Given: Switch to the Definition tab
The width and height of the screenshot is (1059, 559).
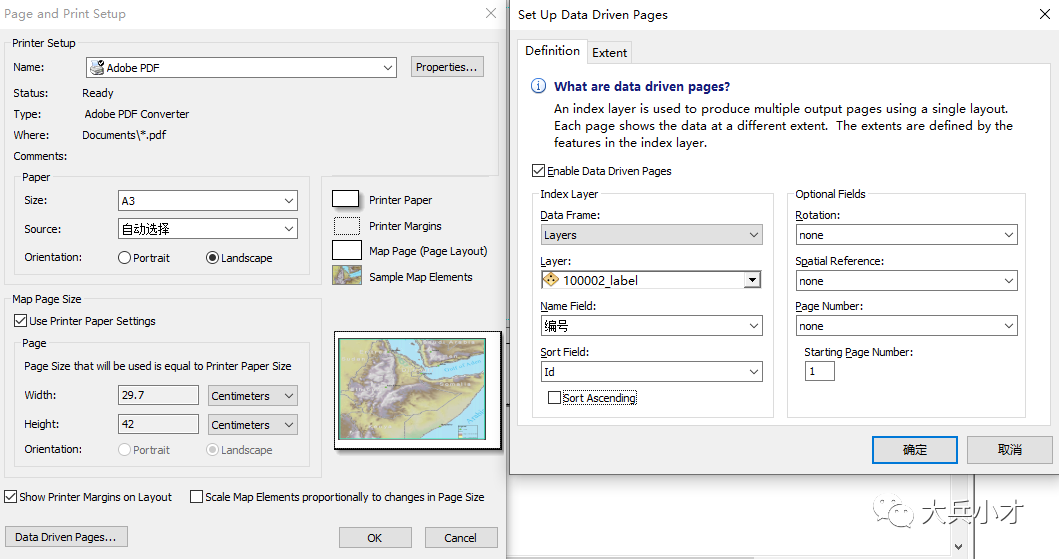Looking at the screenshot, I should tap(552, 51).
